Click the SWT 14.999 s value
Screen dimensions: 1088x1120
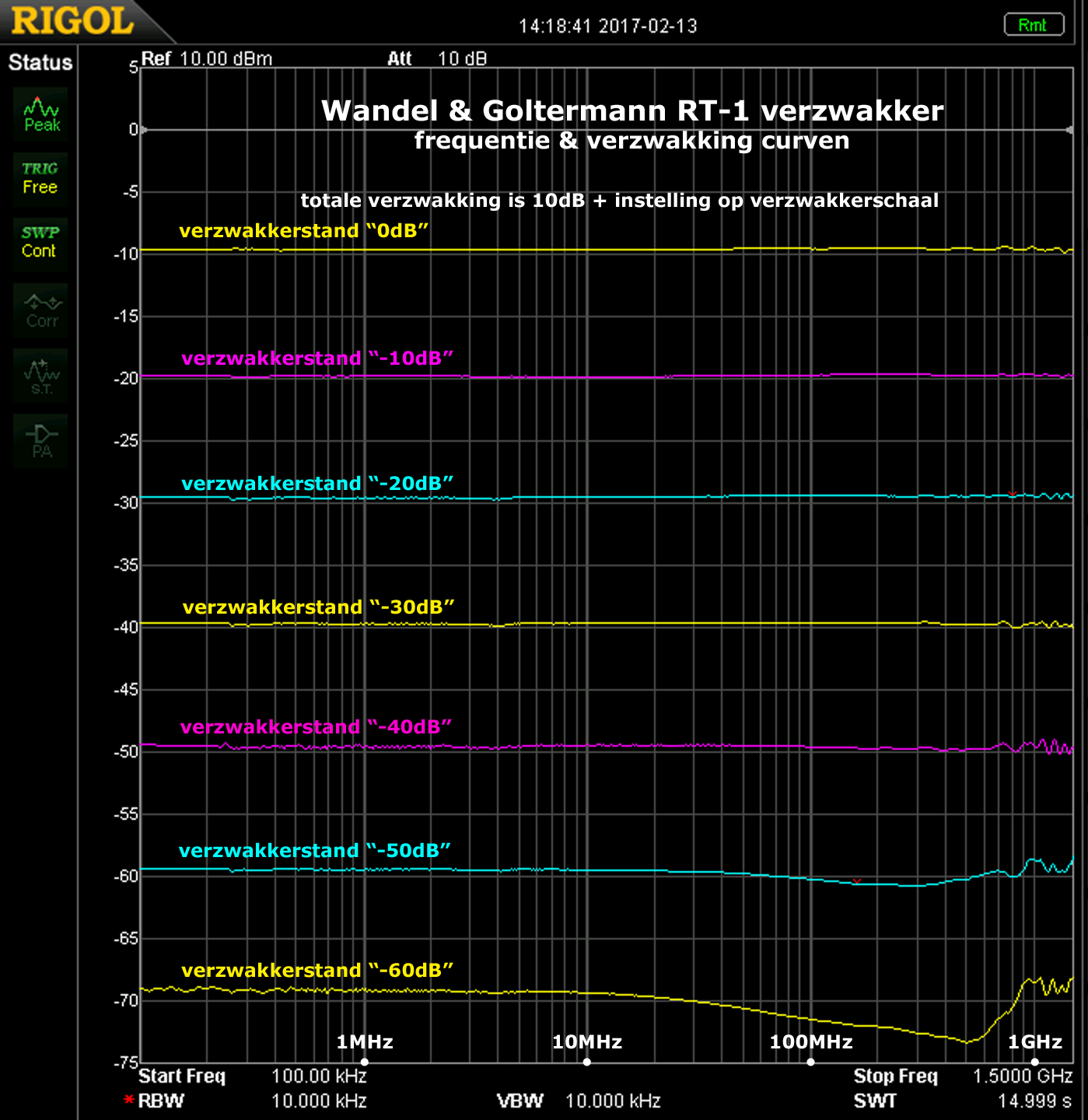1035,1101
